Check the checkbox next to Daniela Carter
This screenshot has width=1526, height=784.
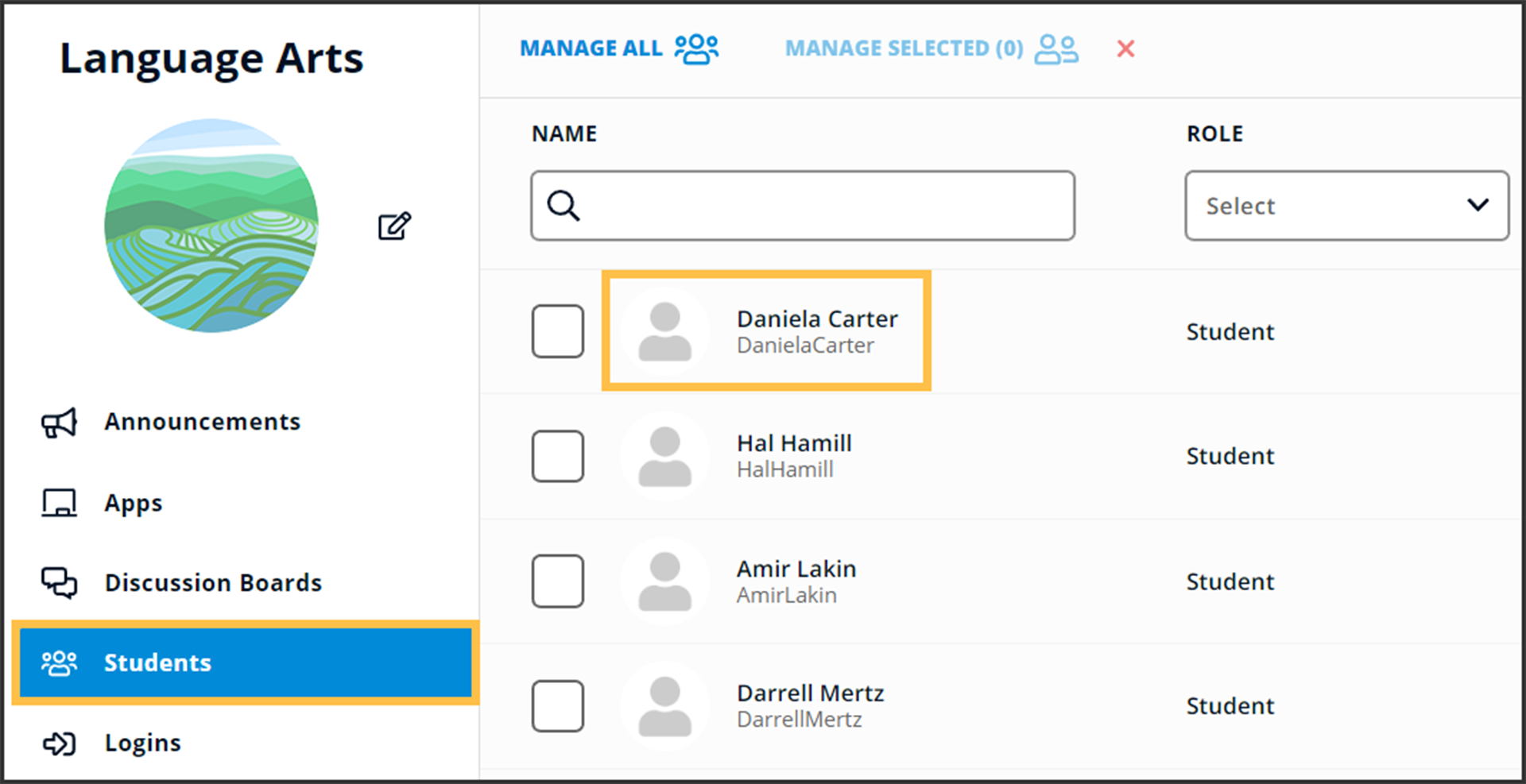(x=557, y=331)
